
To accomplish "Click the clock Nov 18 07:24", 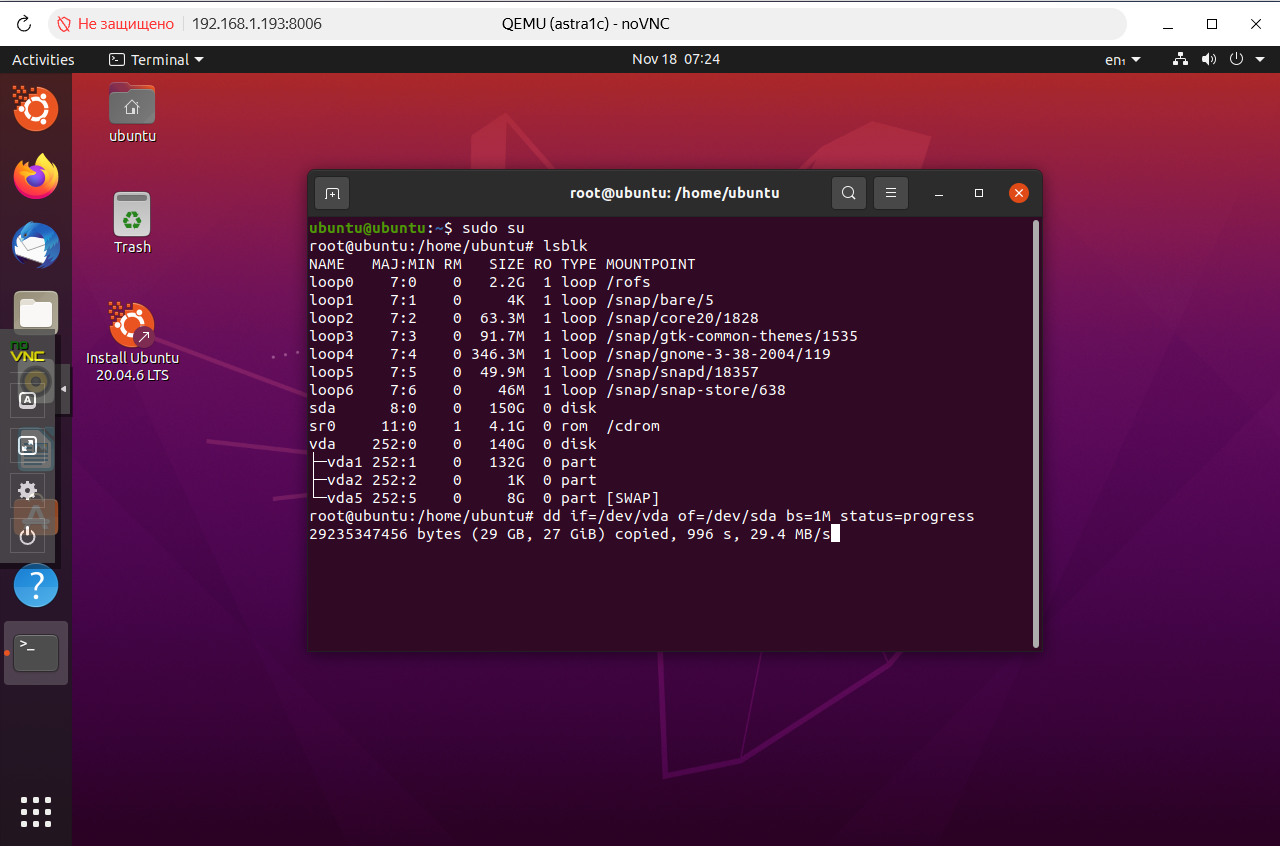I will pos(676,60).
